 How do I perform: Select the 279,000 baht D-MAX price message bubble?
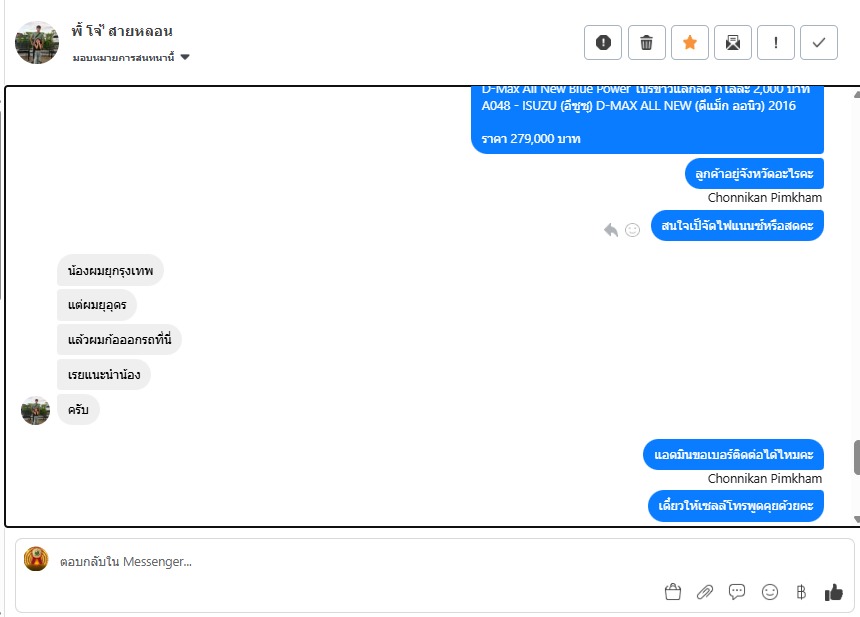pos(647,120)
